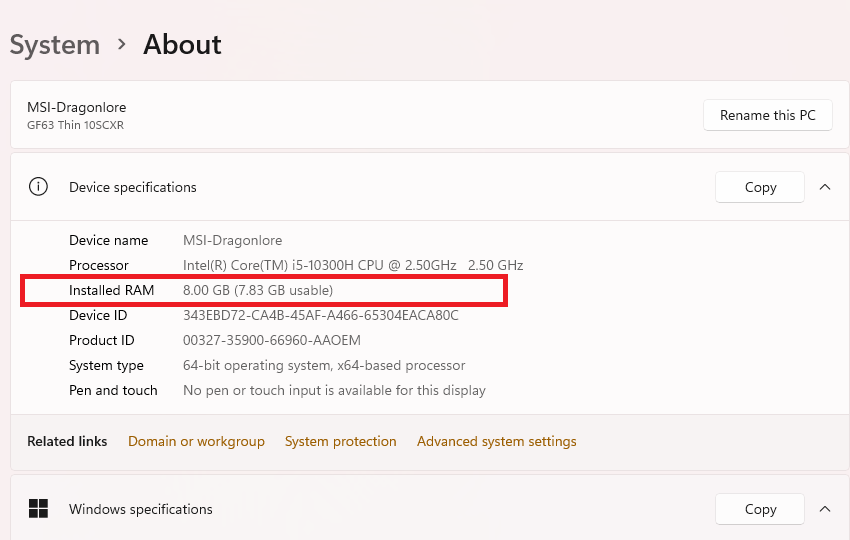Viewport: 850px width, 540px height.
Task: Click the info icon beside Device specifications
Action: pyautogui.click(x=38, y=187)
